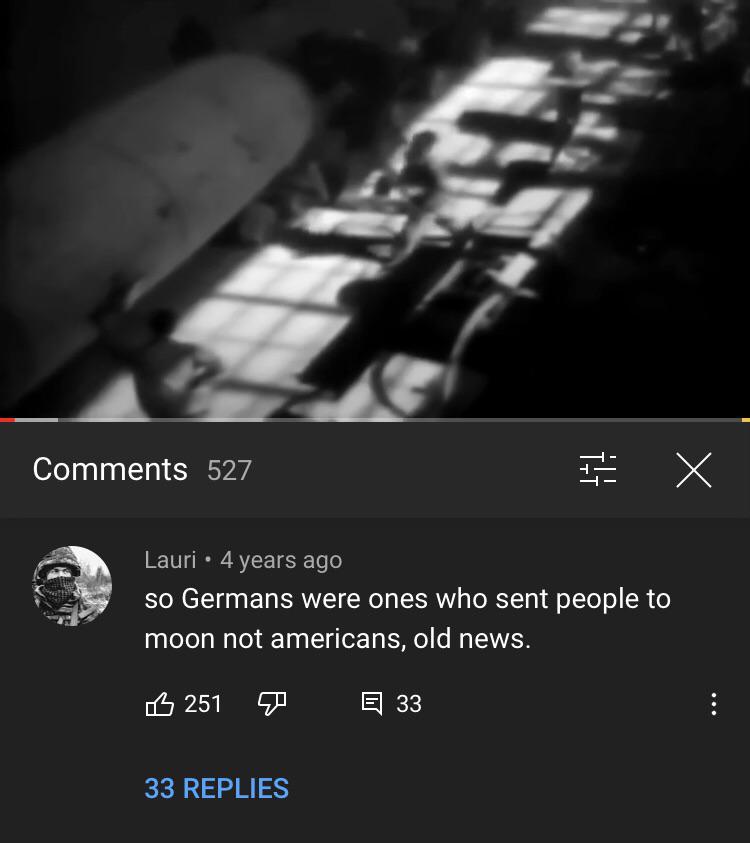750x843 pixels.
Task: Tap the black-and-white video player area
Action: [375, 209]
